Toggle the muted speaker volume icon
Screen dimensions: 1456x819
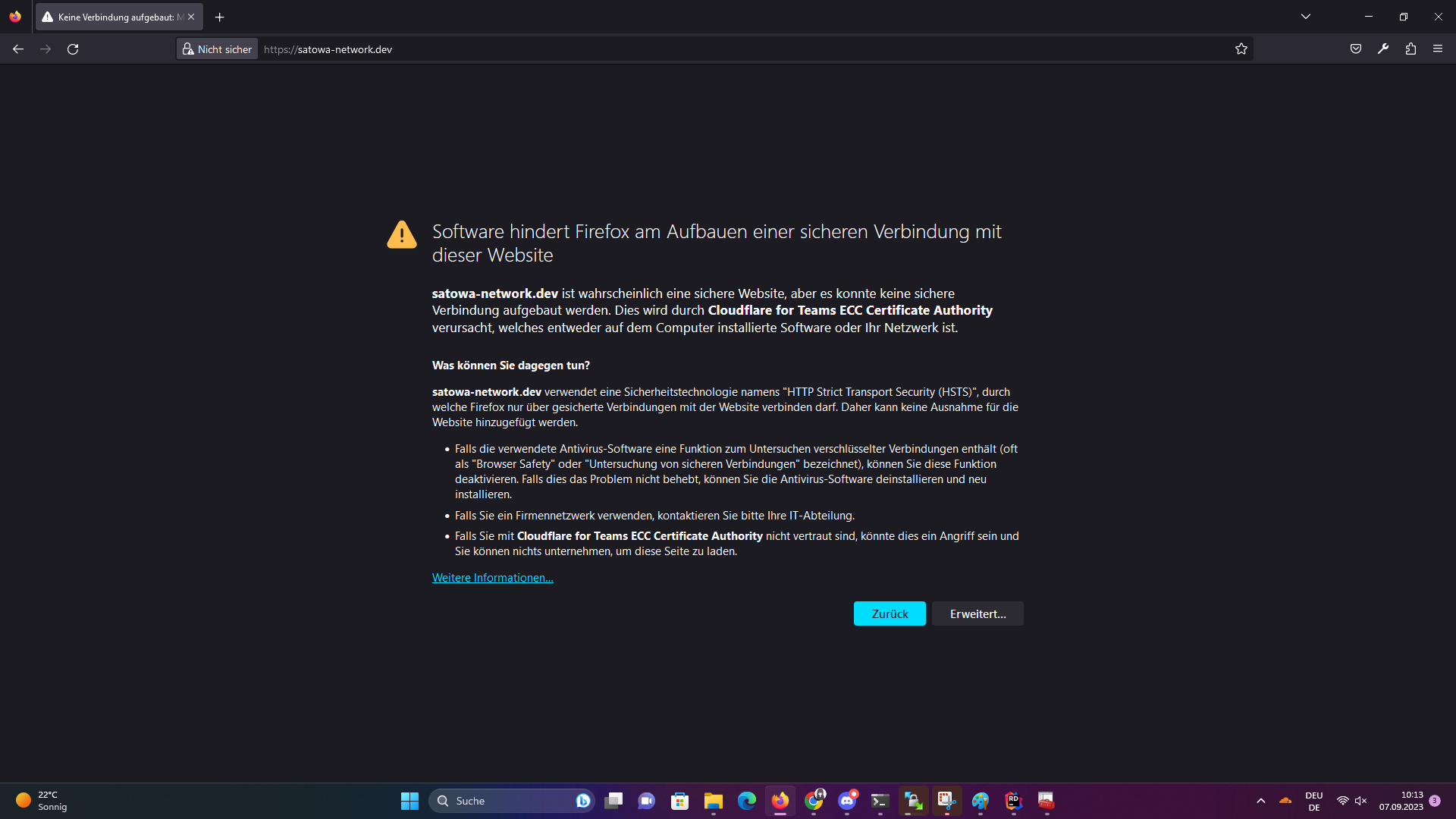[x=1361, y=801]
